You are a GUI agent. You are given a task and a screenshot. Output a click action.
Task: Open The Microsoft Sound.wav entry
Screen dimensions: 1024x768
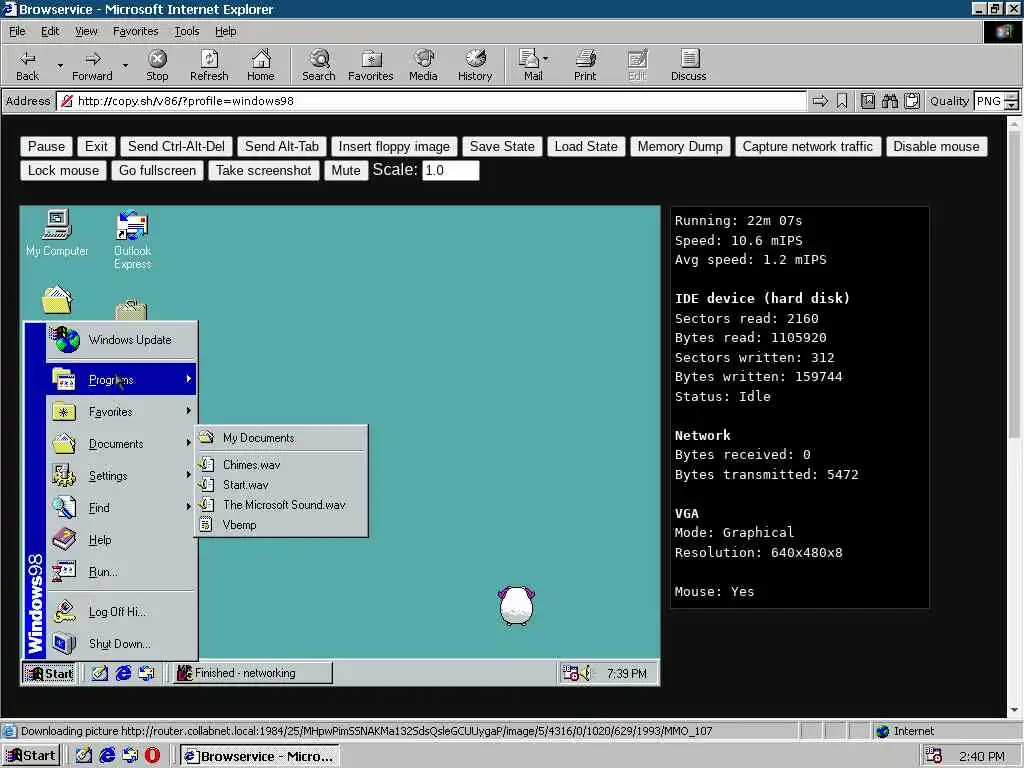coord(281,504)
